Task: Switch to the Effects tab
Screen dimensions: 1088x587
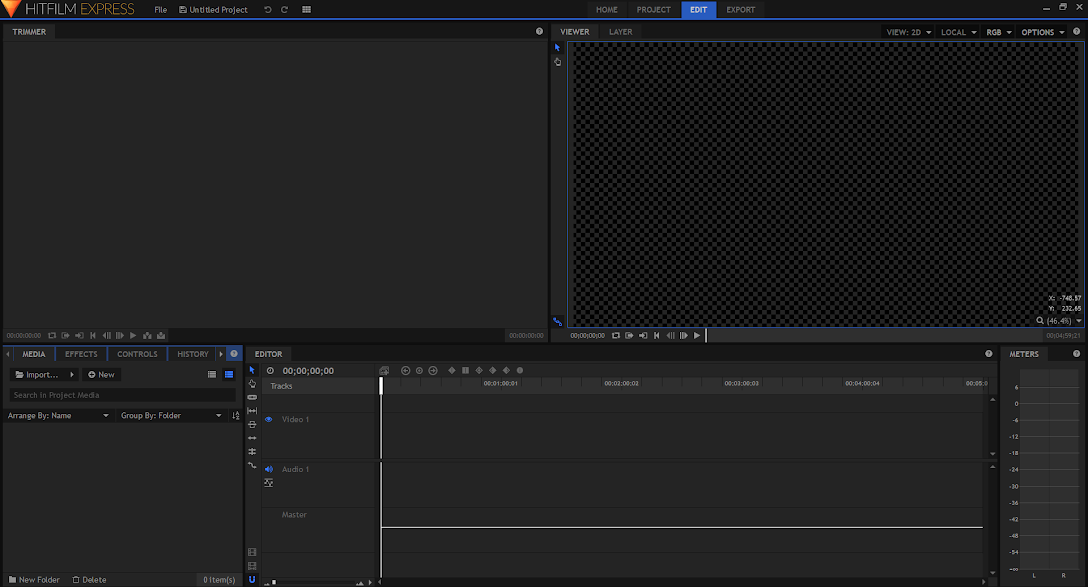Action: (x=81, y=354)
